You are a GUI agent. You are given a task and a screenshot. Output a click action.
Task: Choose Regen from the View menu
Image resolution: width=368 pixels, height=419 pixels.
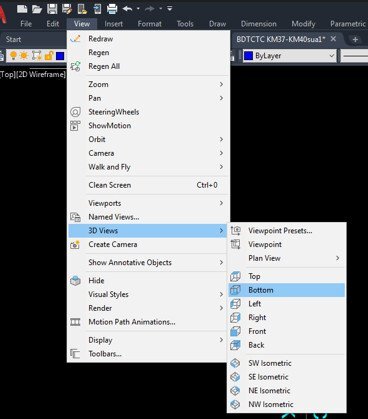[148, 52]
